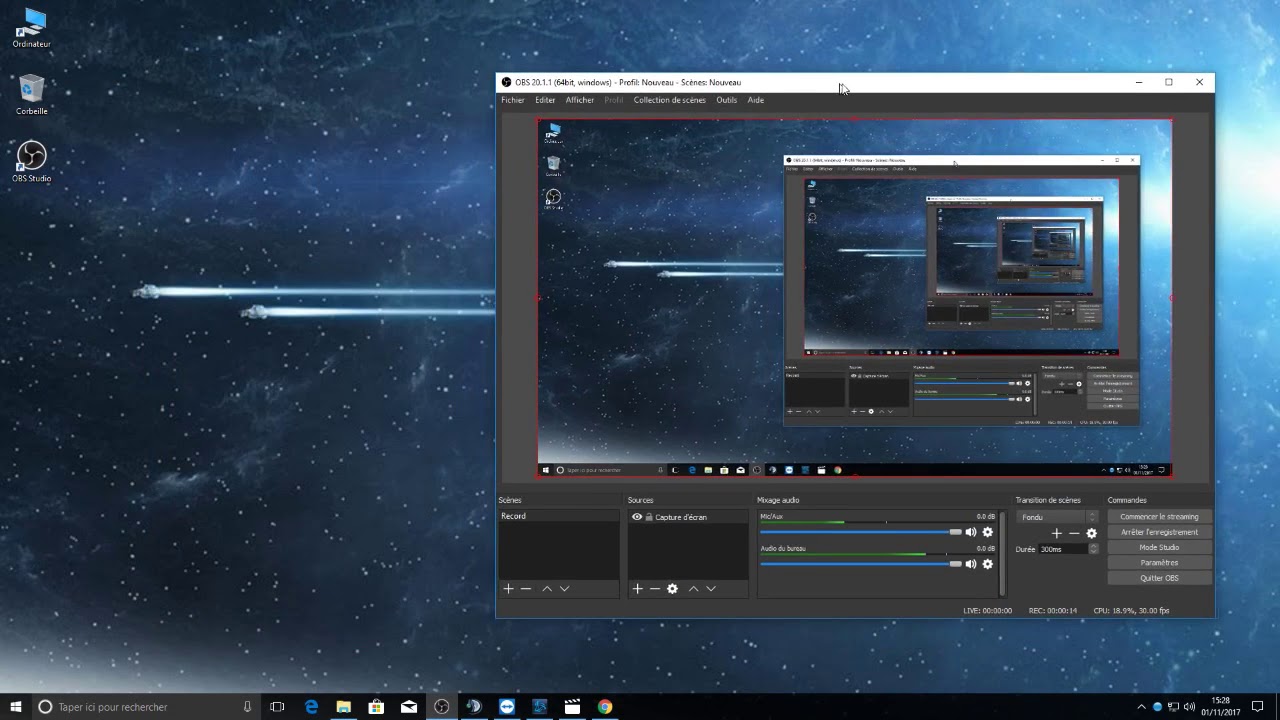Enable Mode Studio
The image size is (1280, 720).
(1159, 548)
